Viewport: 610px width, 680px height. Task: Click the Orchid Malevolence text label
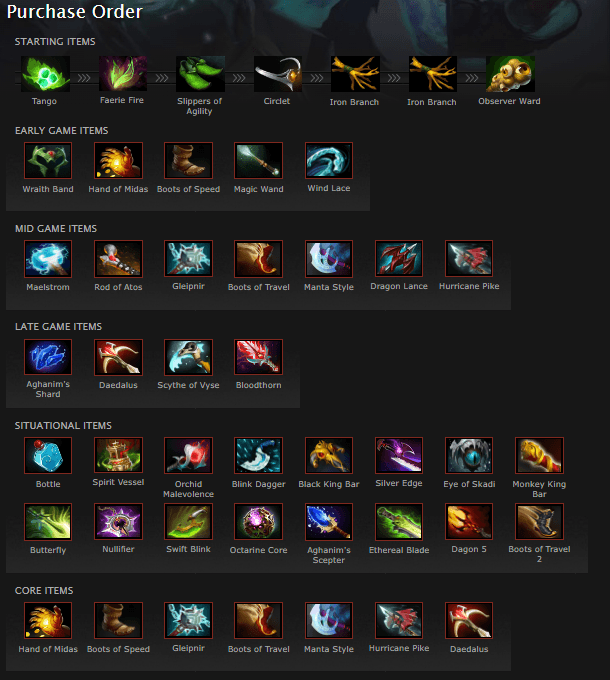pos(188,489)
